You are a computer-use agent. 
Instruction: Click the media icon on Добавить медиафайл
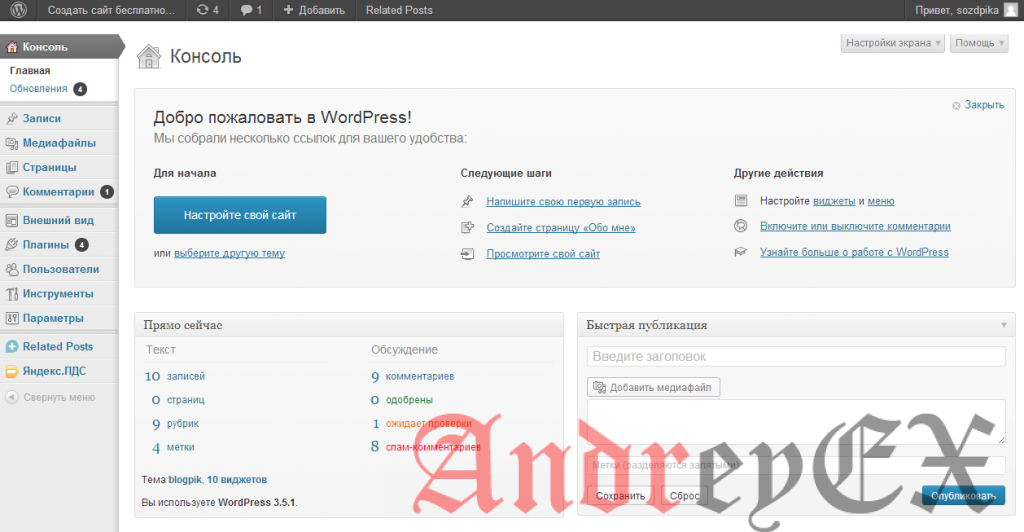[599, 387]
